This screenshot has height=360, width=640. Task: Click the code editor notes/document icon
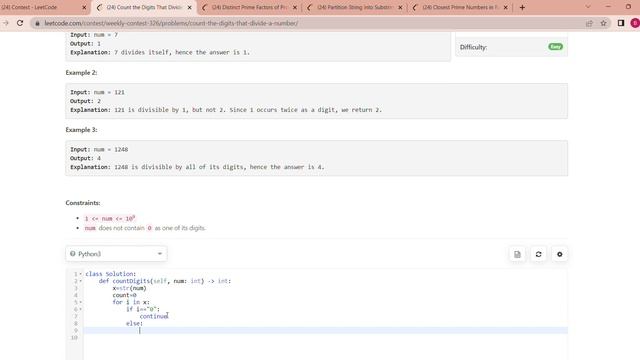pyautogui.click(x=517, y=254)
